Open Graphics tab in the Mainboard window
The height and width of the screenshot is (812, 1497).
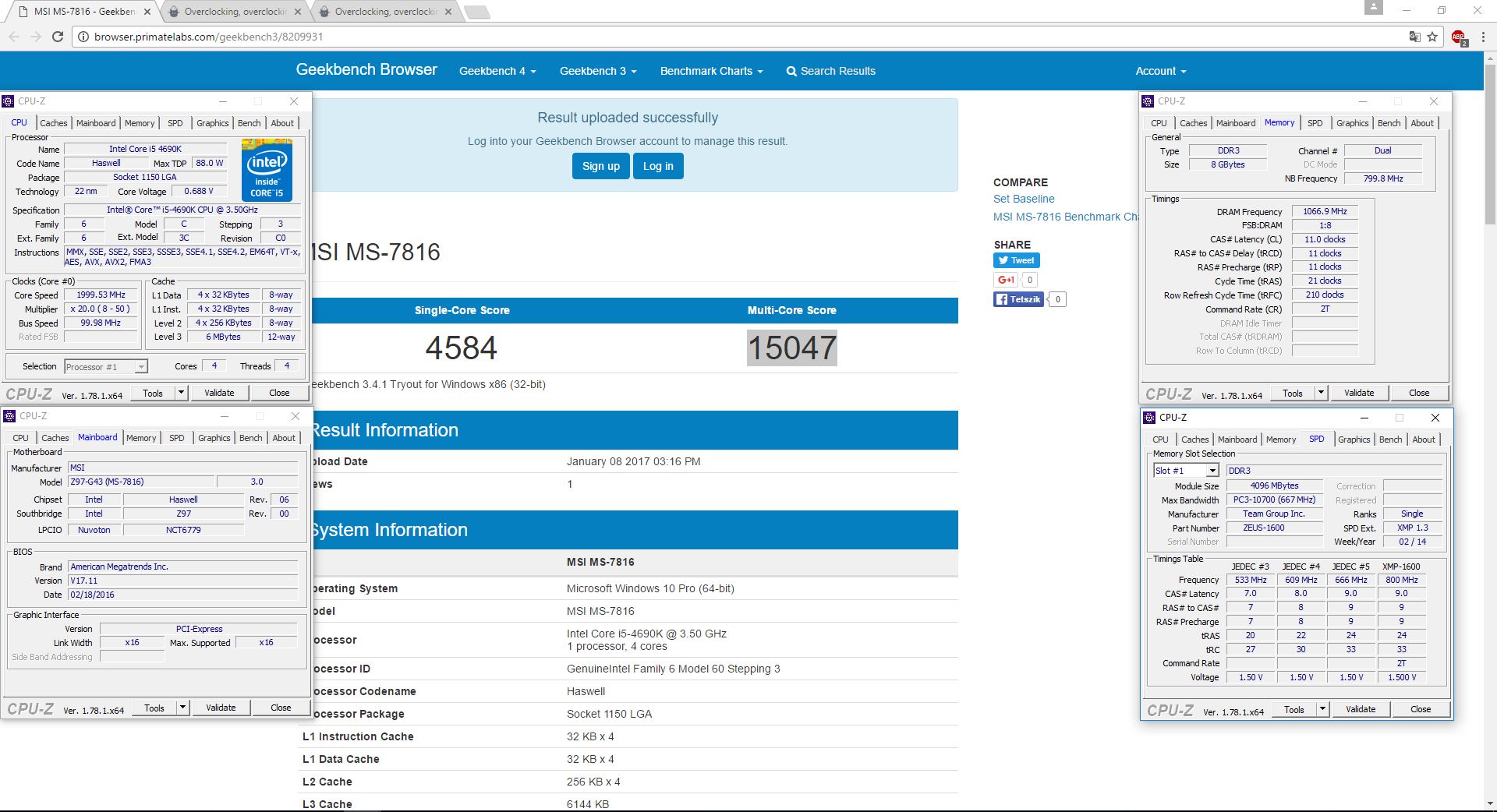point(214,438)
